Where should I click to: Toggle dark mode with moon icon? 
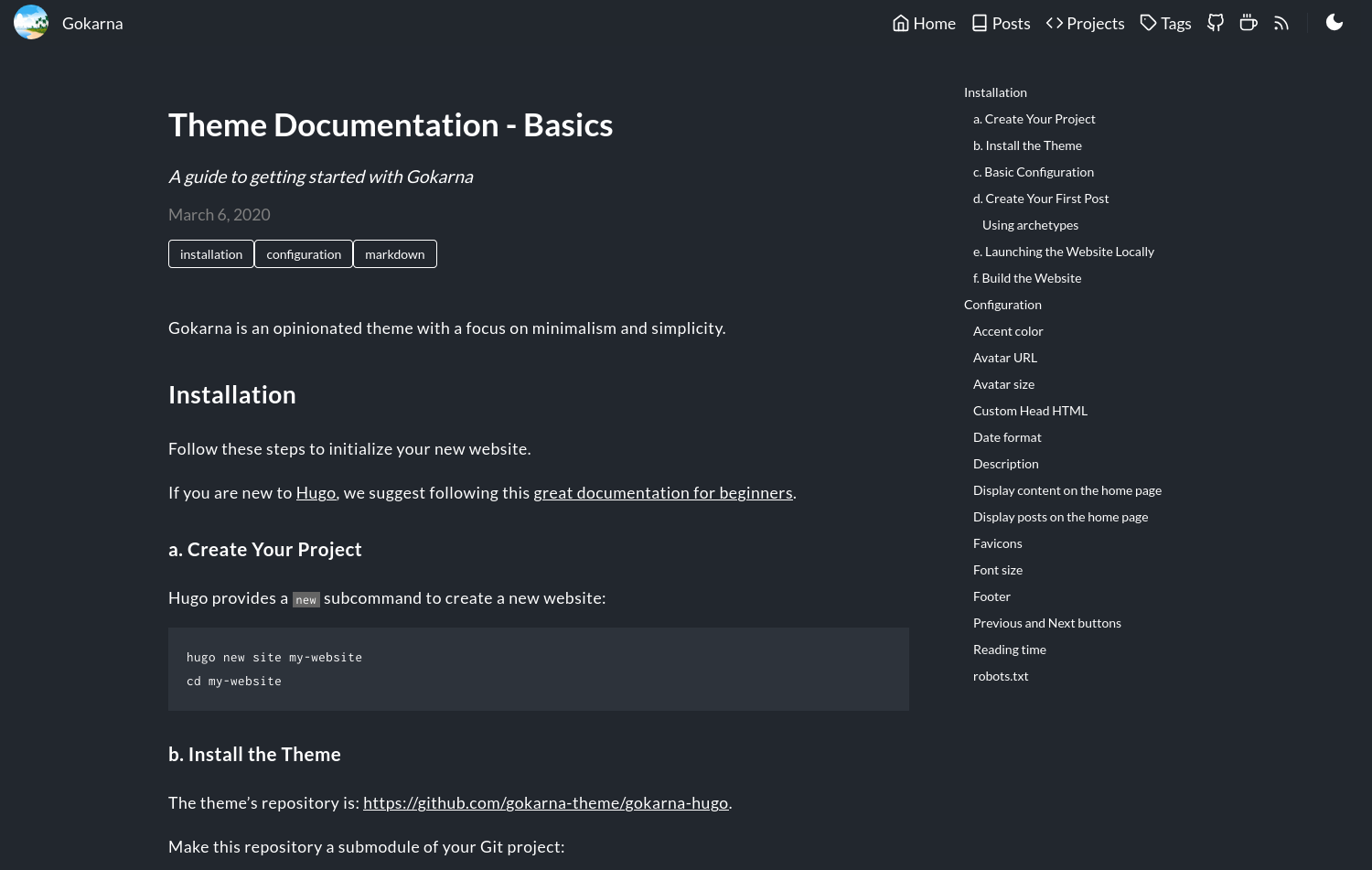(x=1334, y=23)
